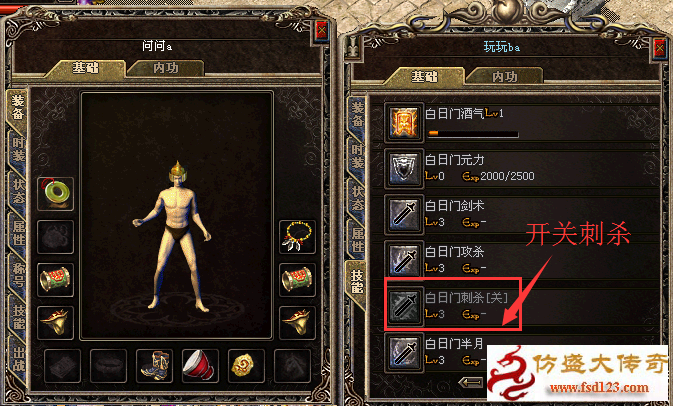Click the left arrow page button in skills
673x406 pixels.
click(x=471, y=382)
